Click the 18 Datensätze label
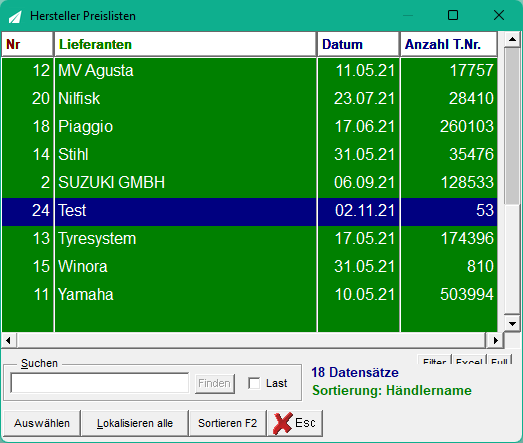The image size is (523, 443). (355, 373)
